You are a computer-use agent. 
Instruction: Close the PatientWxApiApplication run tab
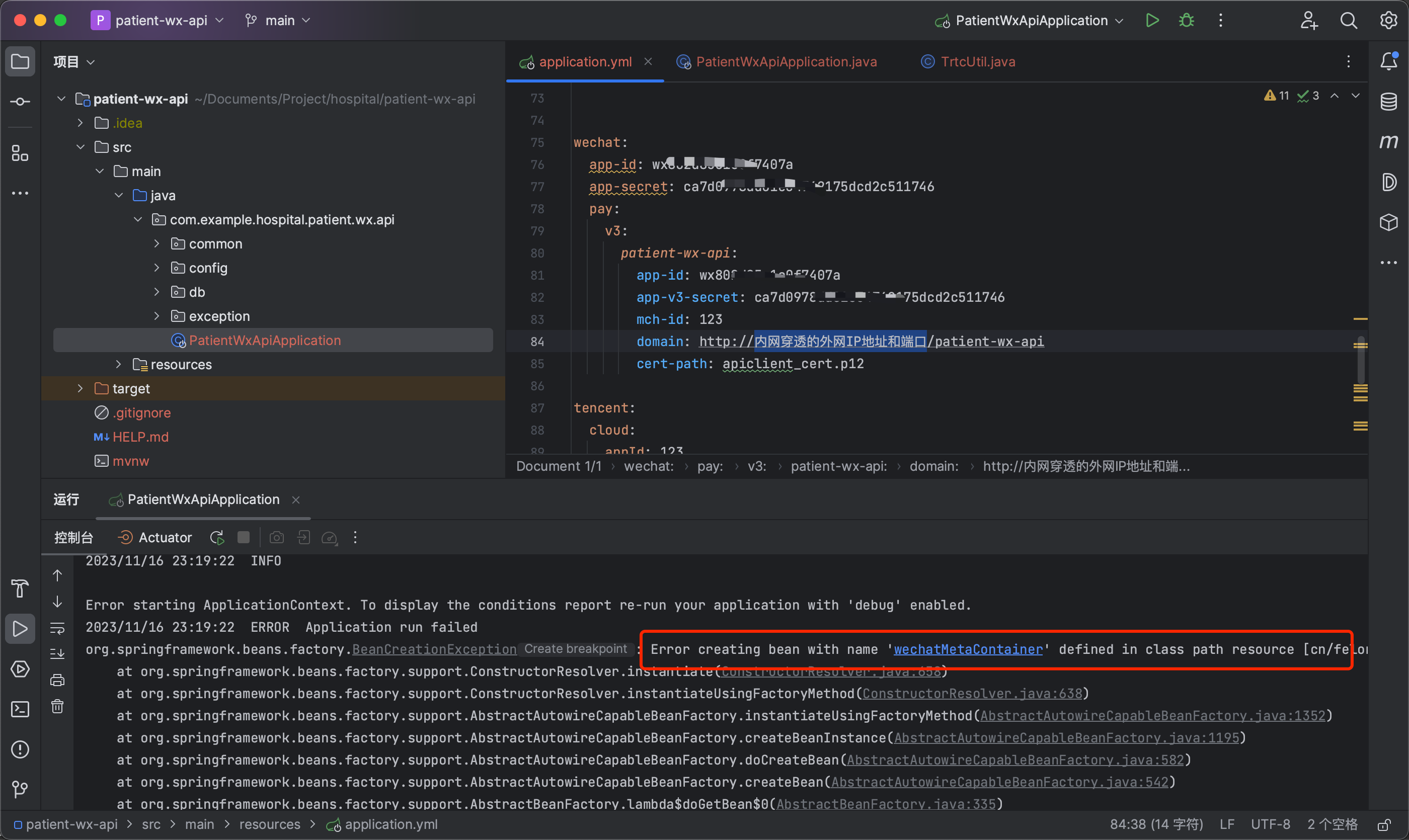(x=295, y=500)
